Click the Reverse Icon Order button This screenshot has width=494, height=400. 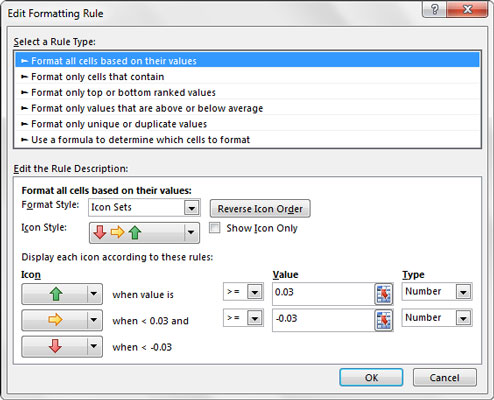point(260,209)
